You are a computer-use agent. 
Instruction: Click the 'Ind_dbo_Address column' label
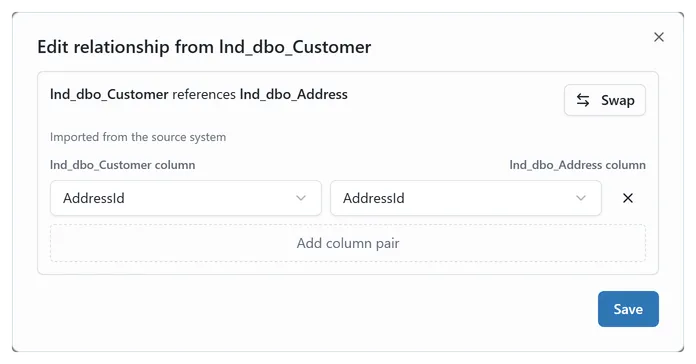tap(577, 165)
